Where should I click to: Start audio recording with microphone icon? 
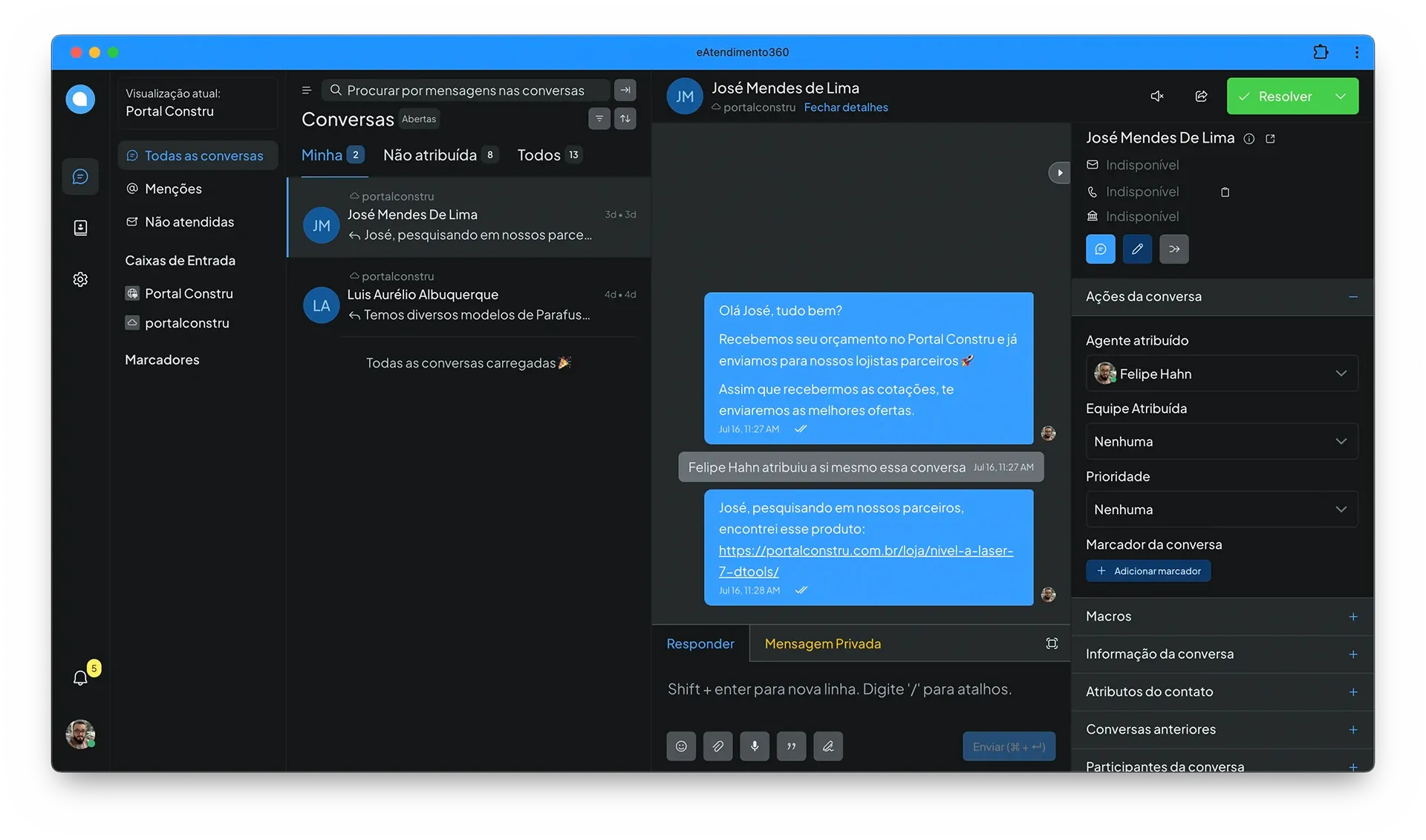(754, 746)
